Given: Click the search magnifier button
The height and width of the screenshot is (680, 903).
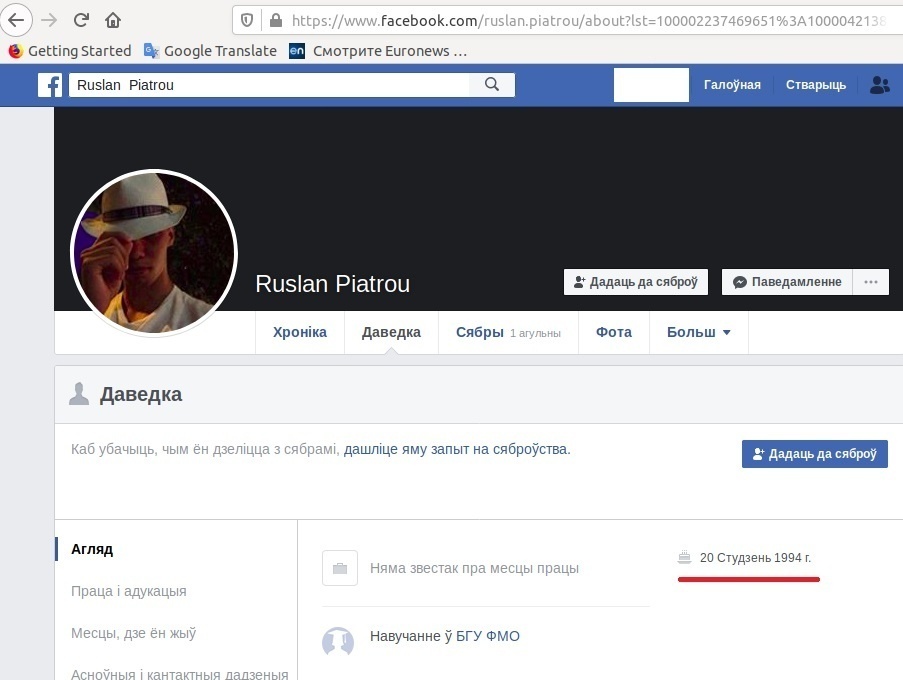Looking at the screenshot, I should click(x=491, y=85).
